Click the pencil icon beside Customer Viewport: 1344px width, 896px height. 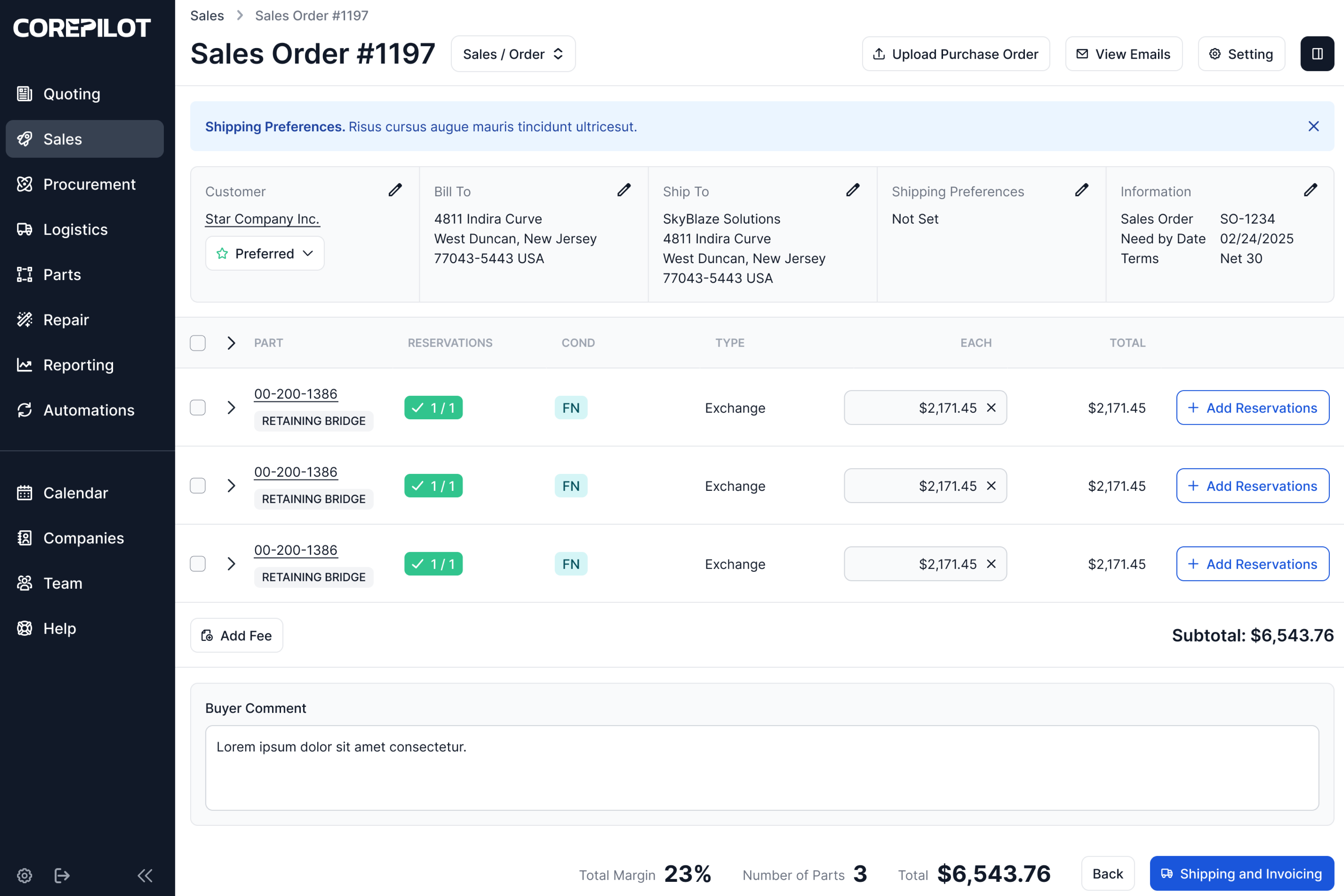(395, 190)
